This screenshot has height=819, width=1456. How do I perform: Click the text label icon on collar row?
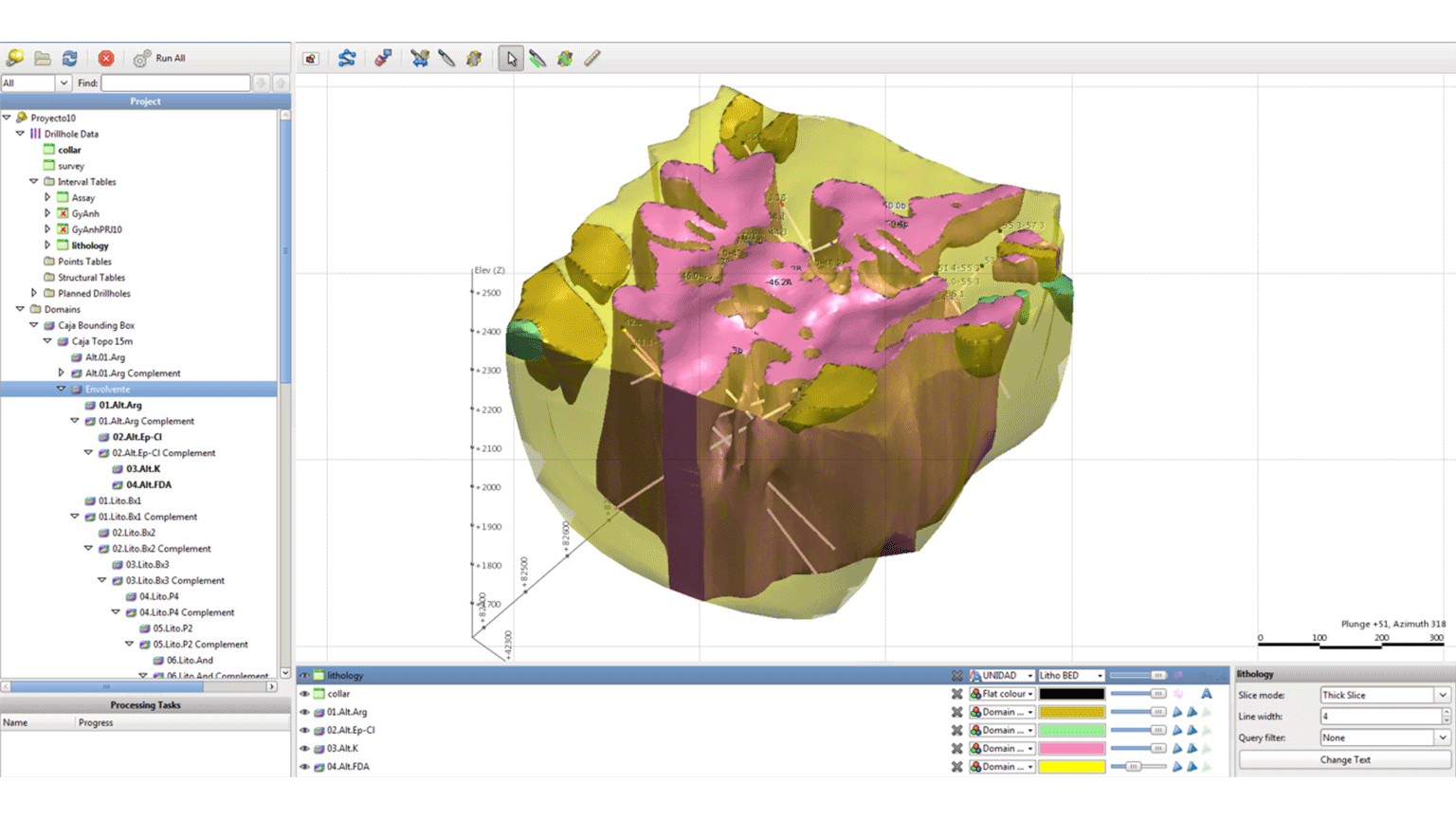(1206, 694)
